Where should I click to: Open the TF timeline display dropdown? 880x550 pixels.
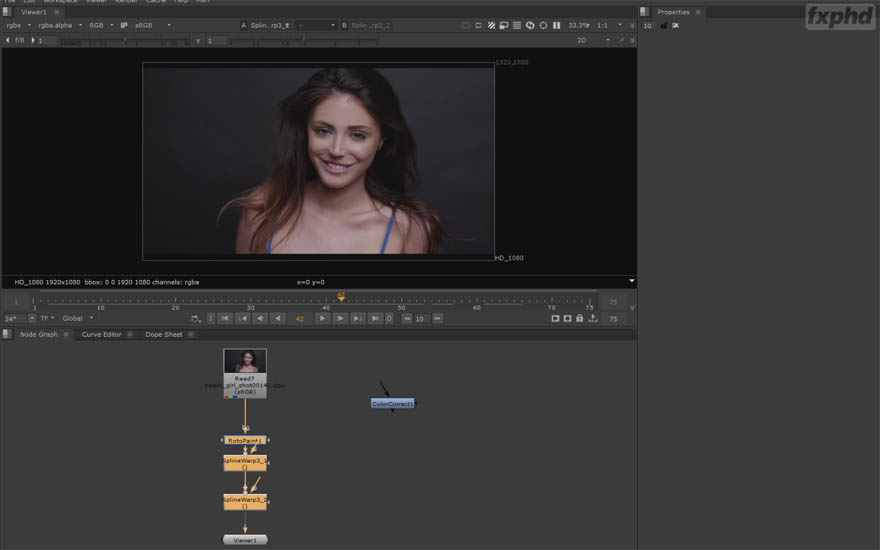[x=47, y=318]
